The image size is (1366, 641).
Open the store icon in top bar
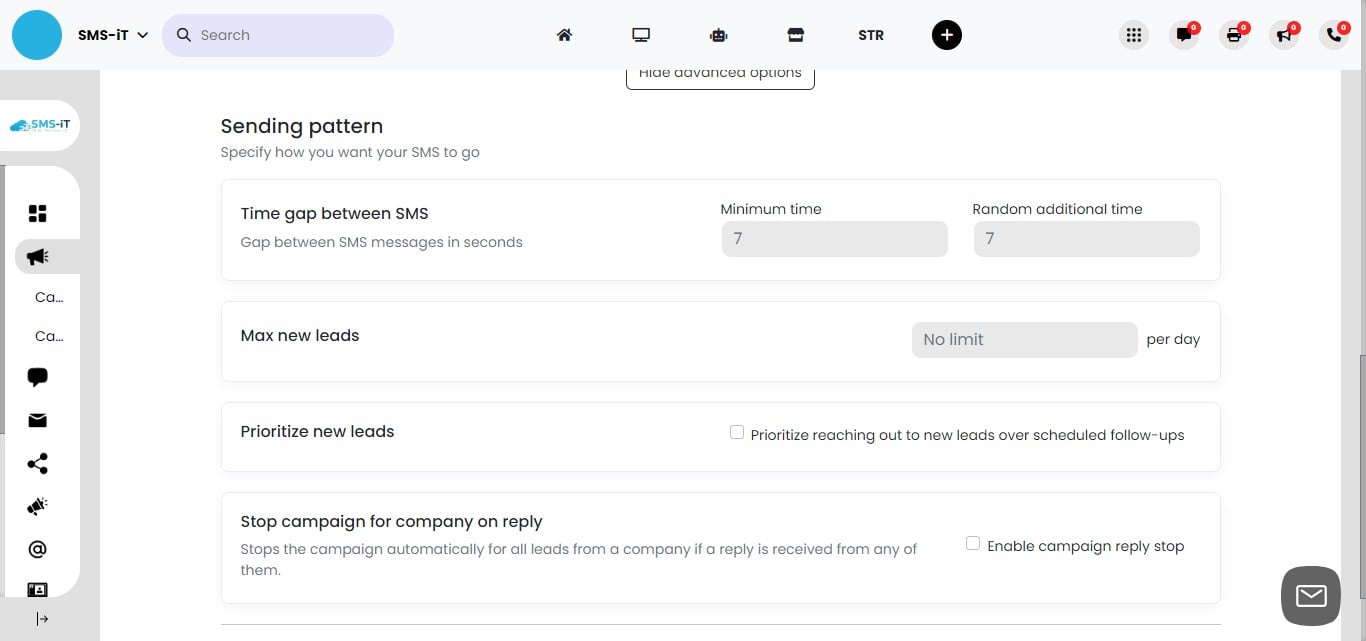[x=795, y=35]
